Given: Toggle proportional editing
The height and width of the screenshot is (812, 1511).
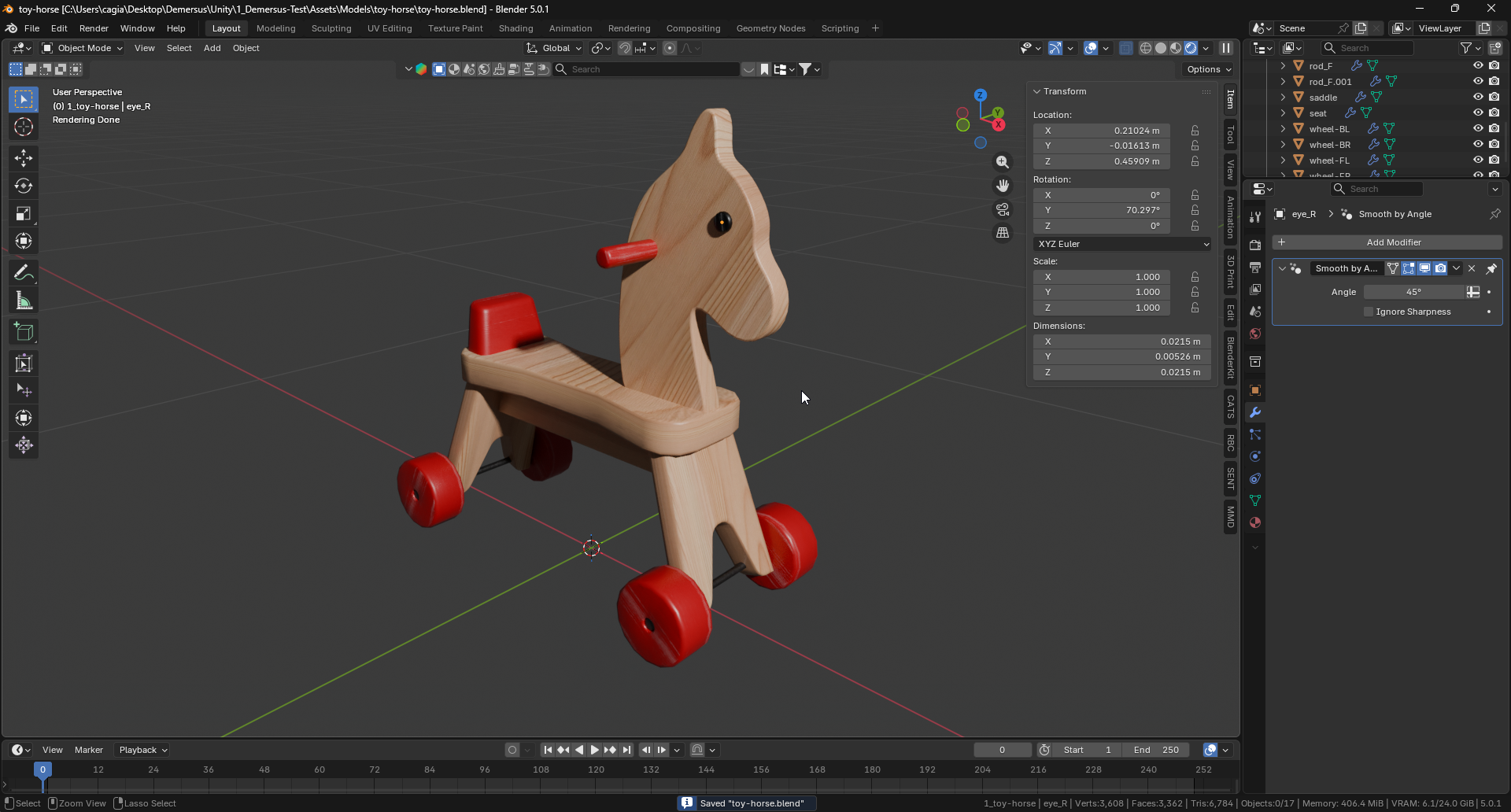Looking at the screenshot, I should (670, 48).
